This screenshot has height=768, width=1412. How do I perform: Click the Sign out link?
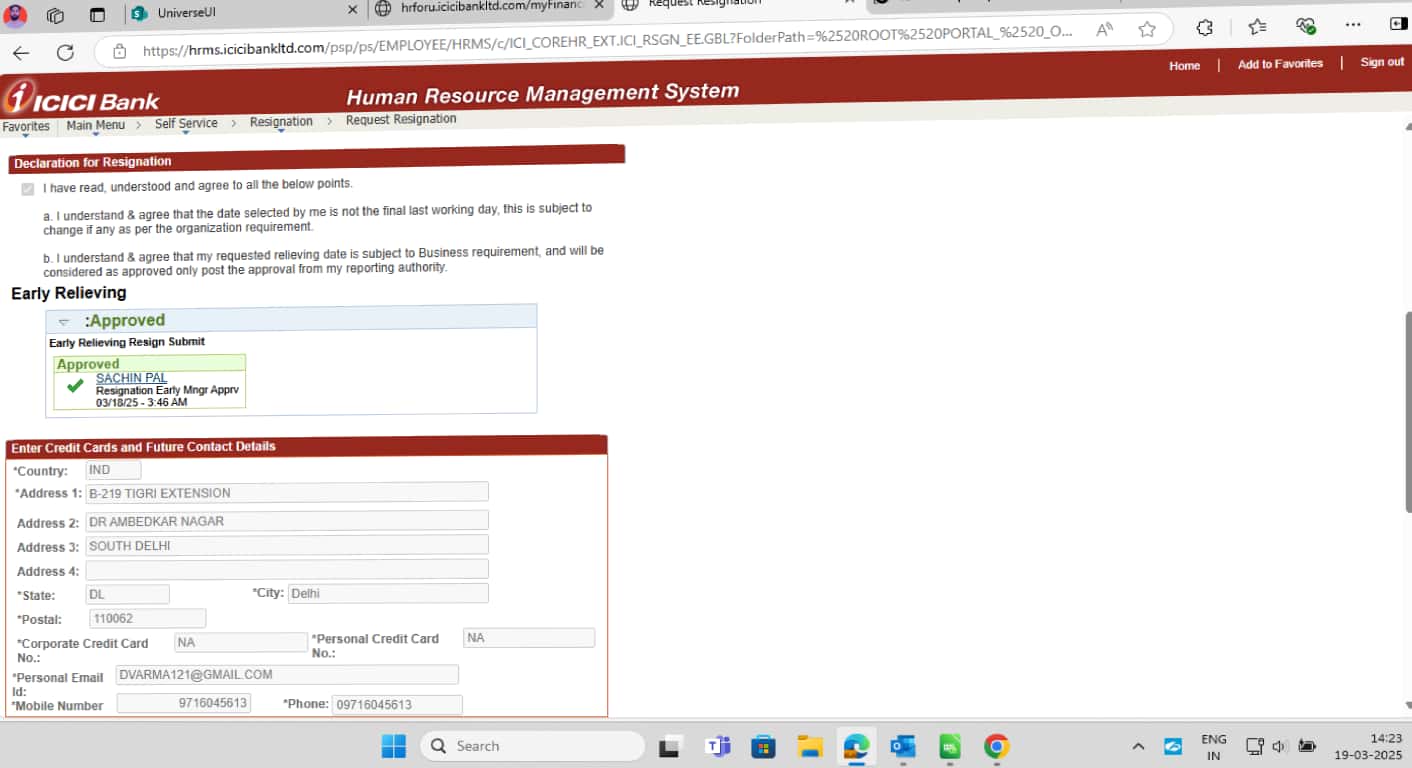[1381, 62]
